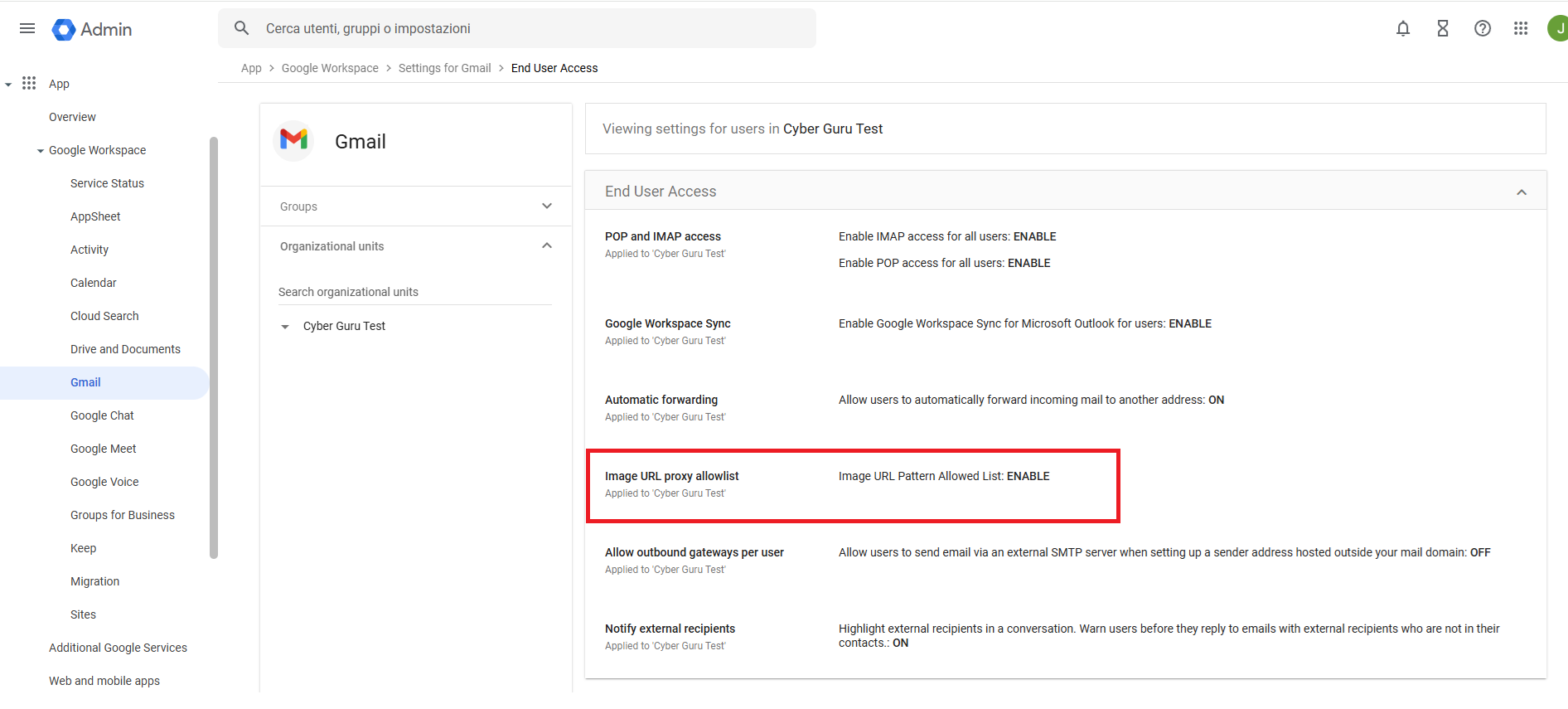
Task: Open the Google apps grid launcher
Action: pyautogui.click(x=1521, y=29)
